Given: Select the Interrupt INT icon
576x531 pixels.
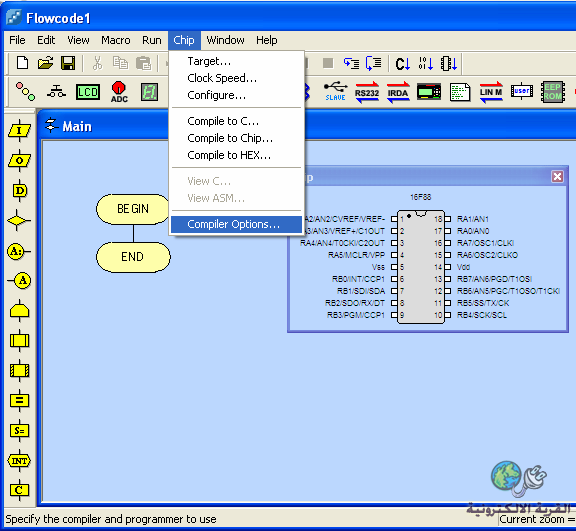Looking at the screenshot, I should click(19, 460).
